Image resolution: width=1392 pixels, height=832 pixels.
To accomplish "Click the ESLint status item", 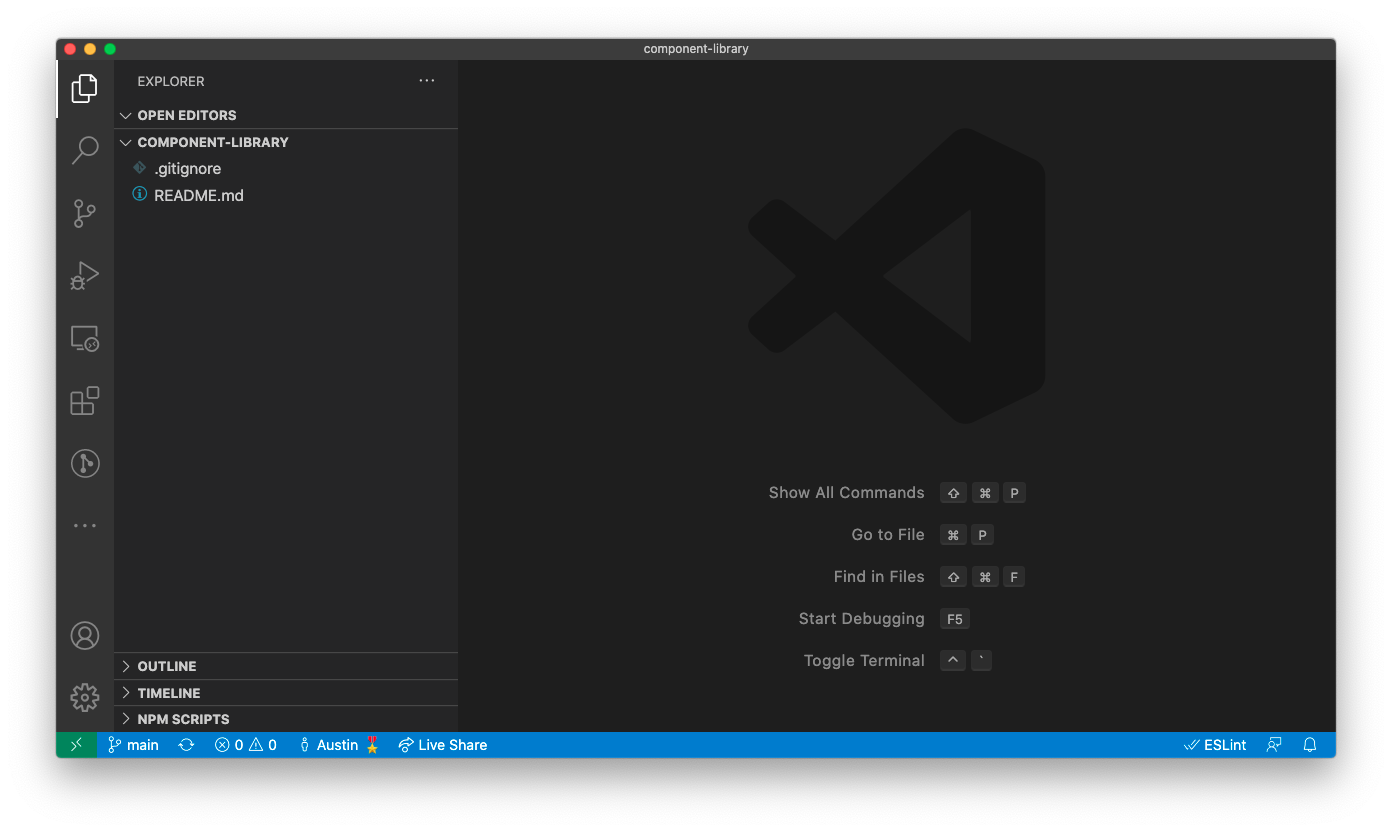I will 1215,745.
